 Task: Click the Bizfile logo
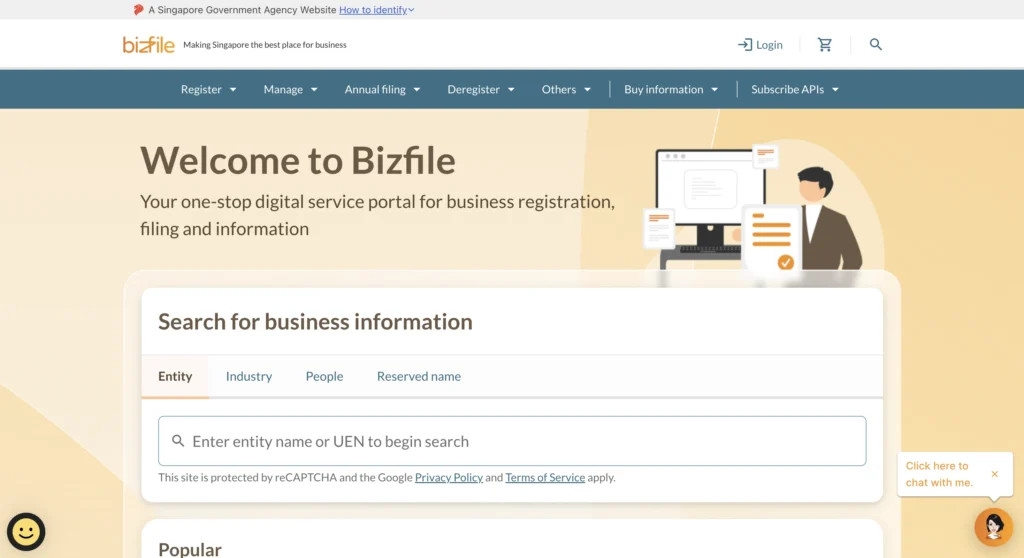pos(149,44)
